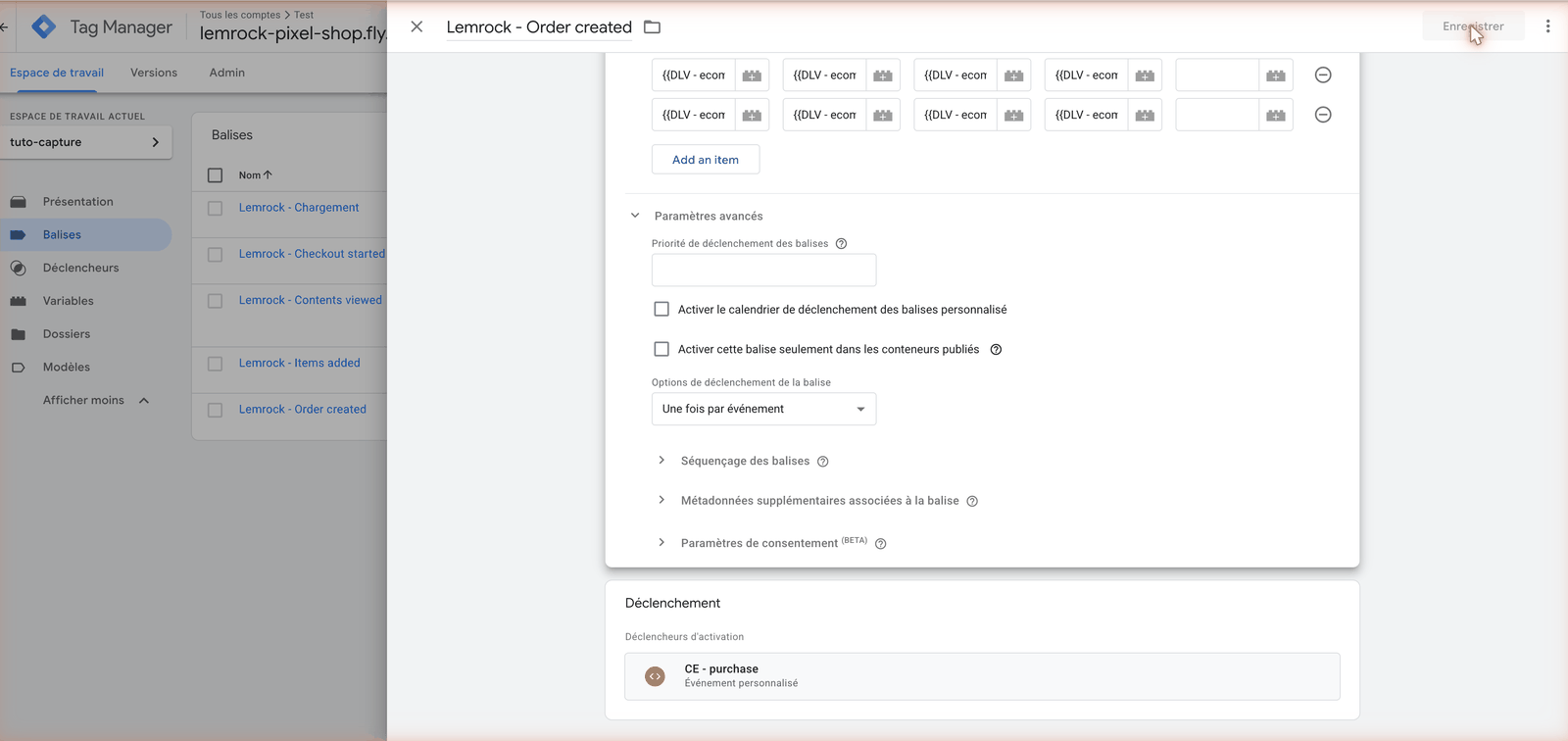
Task: Switch to the Admin tab
Action: click(x=227, y=73)
